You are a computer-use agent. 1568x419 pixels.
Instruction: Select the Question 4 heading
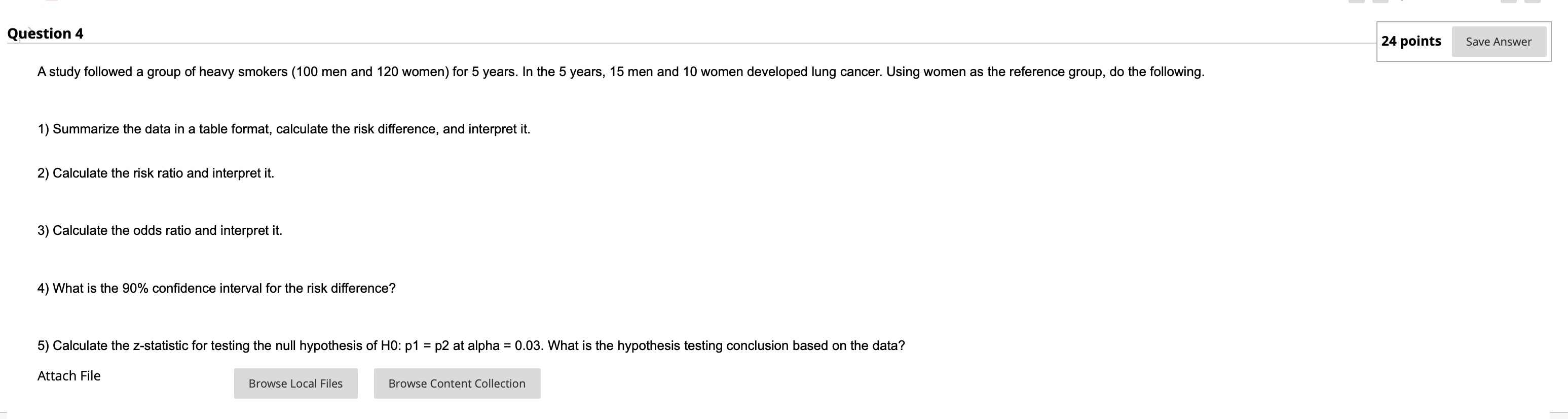pos(45,33)
